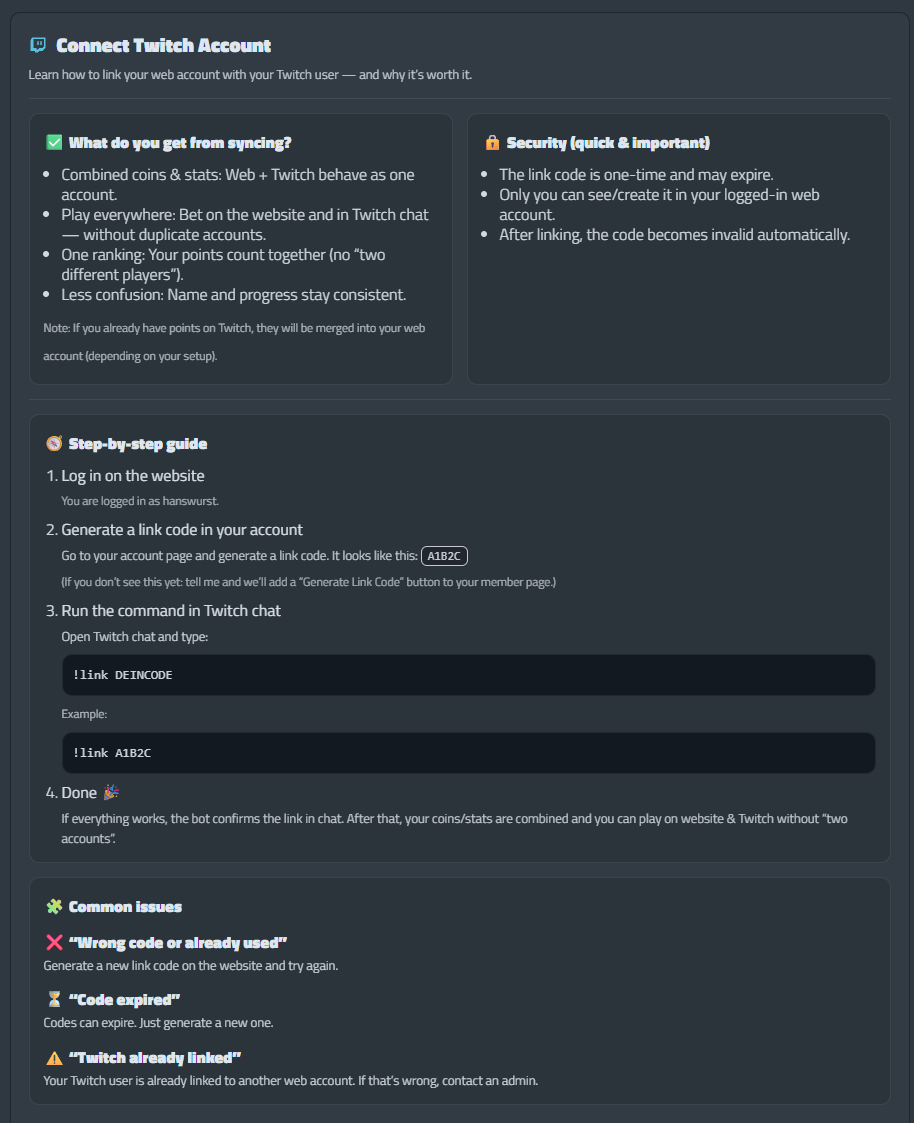The image size is (914, 1123).
Task: Click the "Connect Twitch Account" page title
Action: coord(163,46)
